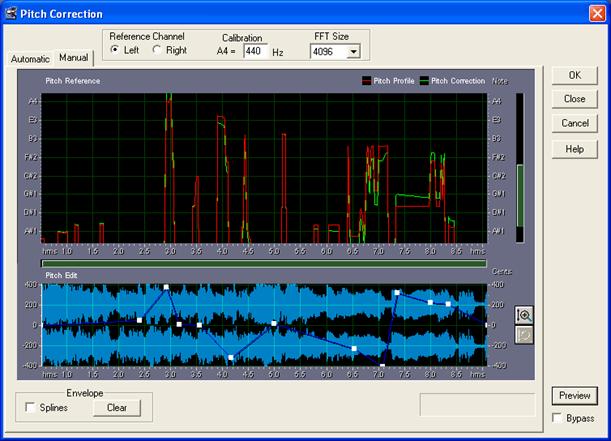
Task: Click the green Pitch Correction legend swatch
Action: point(423,81)
